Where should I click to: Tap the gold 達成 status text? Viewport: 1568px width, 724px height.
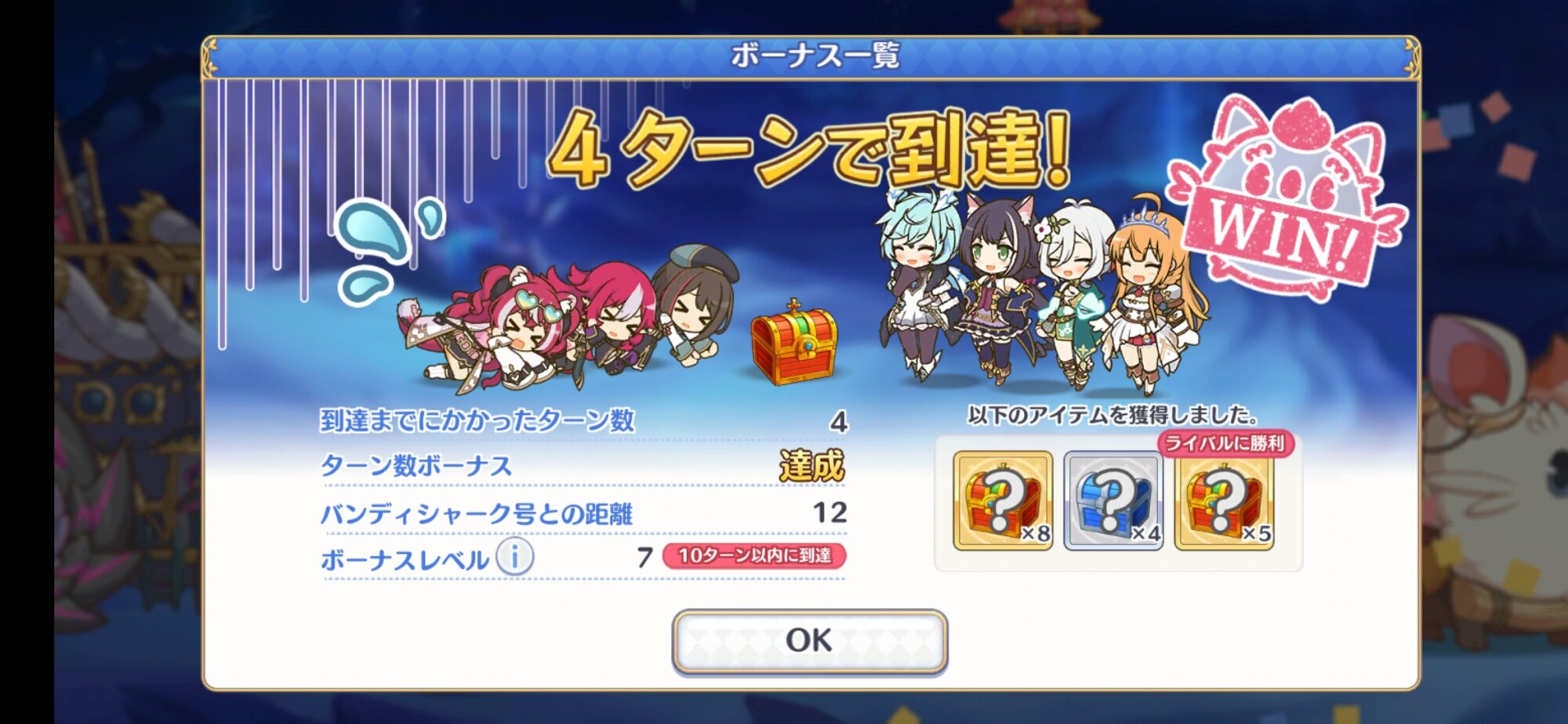point(812,466)
